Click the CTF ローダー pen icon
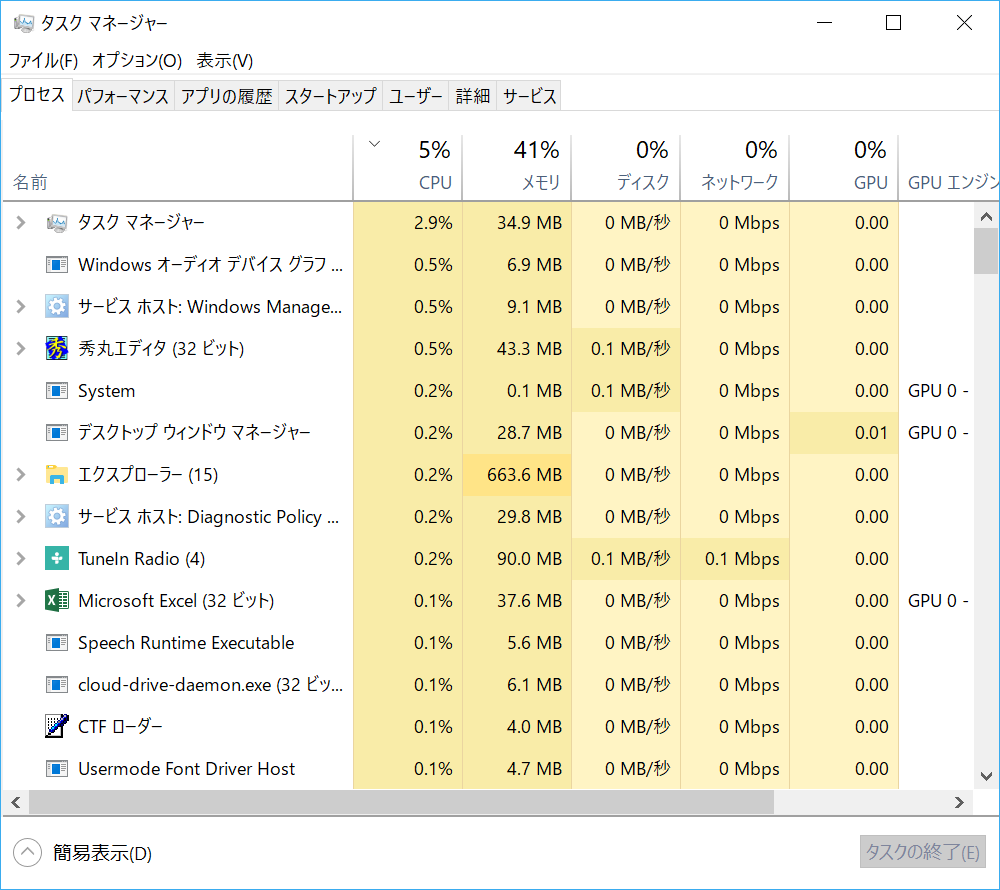Viewport: 1000px width, 890px height. (57, 727)
